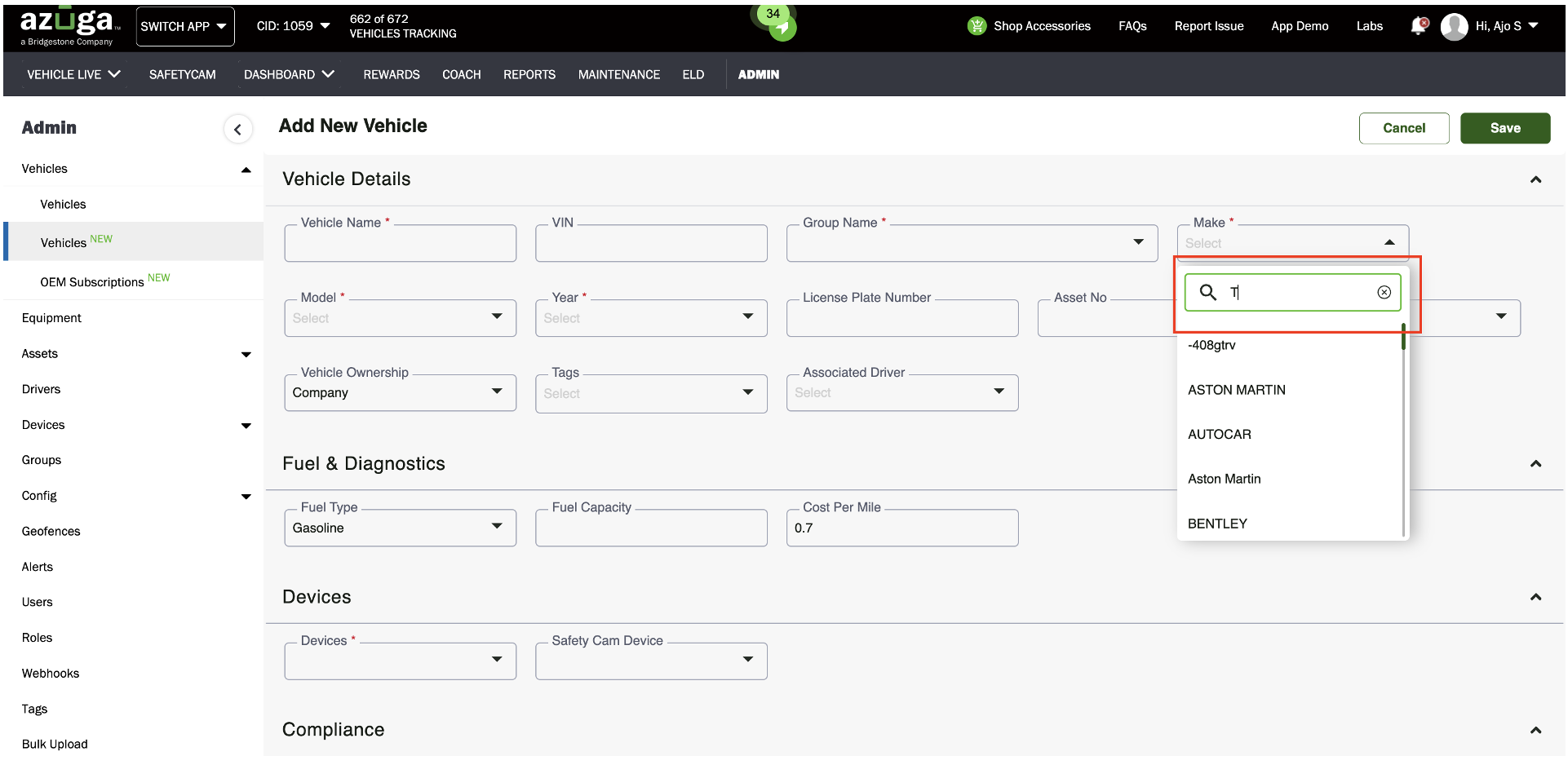The image size is (1568, 765).
Task: Open the Associated Driver dropdown
Action: (902, 393)
